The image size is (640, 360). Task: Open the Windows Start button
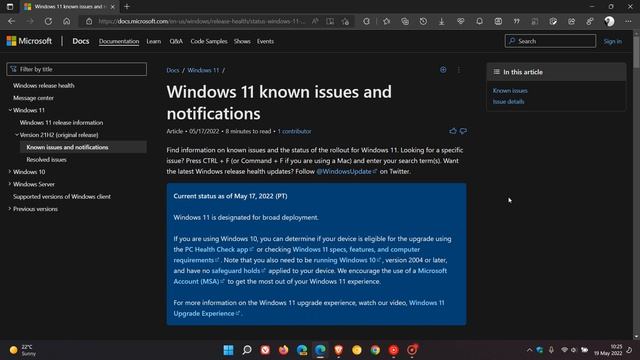pyautogui.click(x=229, y=350)
